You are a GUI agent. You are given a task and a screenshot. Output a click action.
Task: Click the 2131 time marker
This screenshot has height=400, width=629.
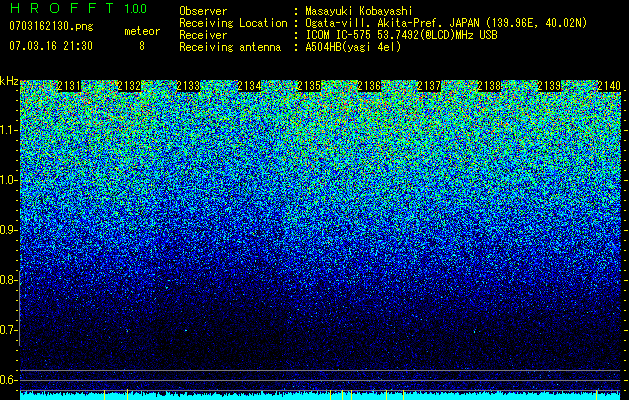click(69, 86)
